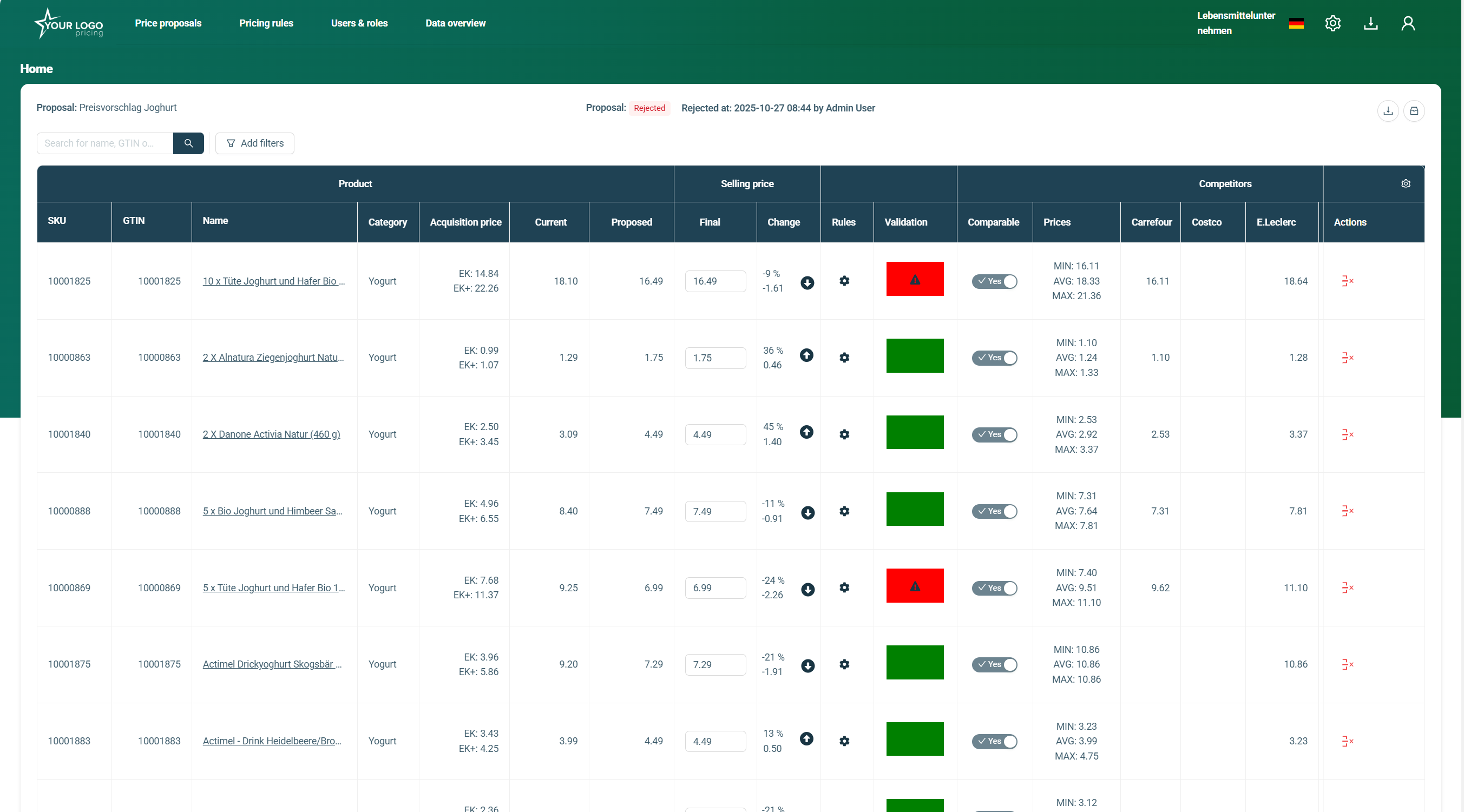
Task: Open the settings gear in top navigation
Action: click(1332, 23)
